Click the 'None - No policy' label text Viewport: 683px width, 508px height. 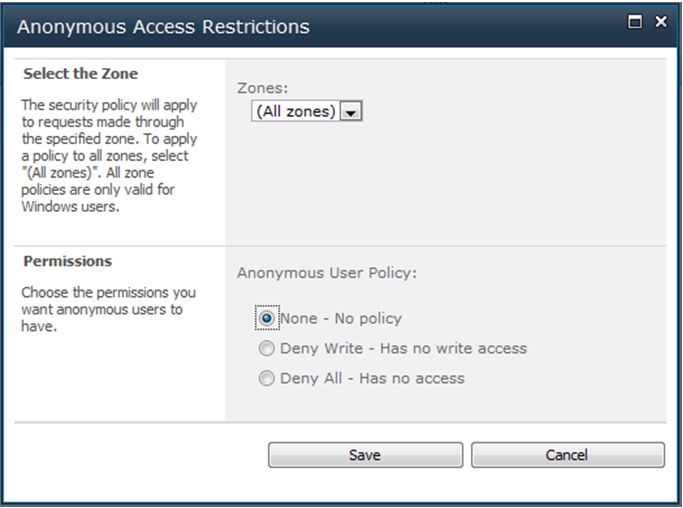click(341, 318)
